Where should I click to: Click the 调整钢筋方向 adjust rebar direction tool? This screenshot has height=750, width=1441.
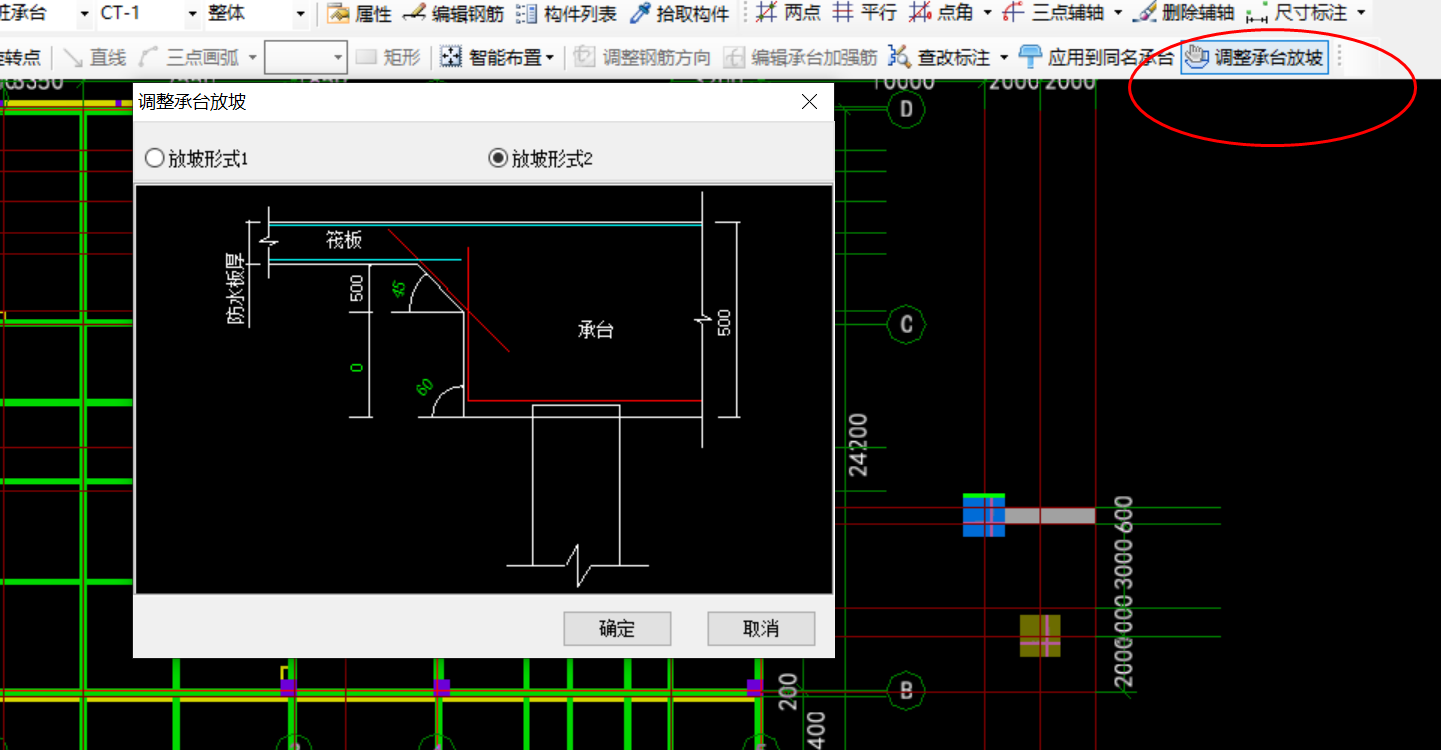click(642, 57)
